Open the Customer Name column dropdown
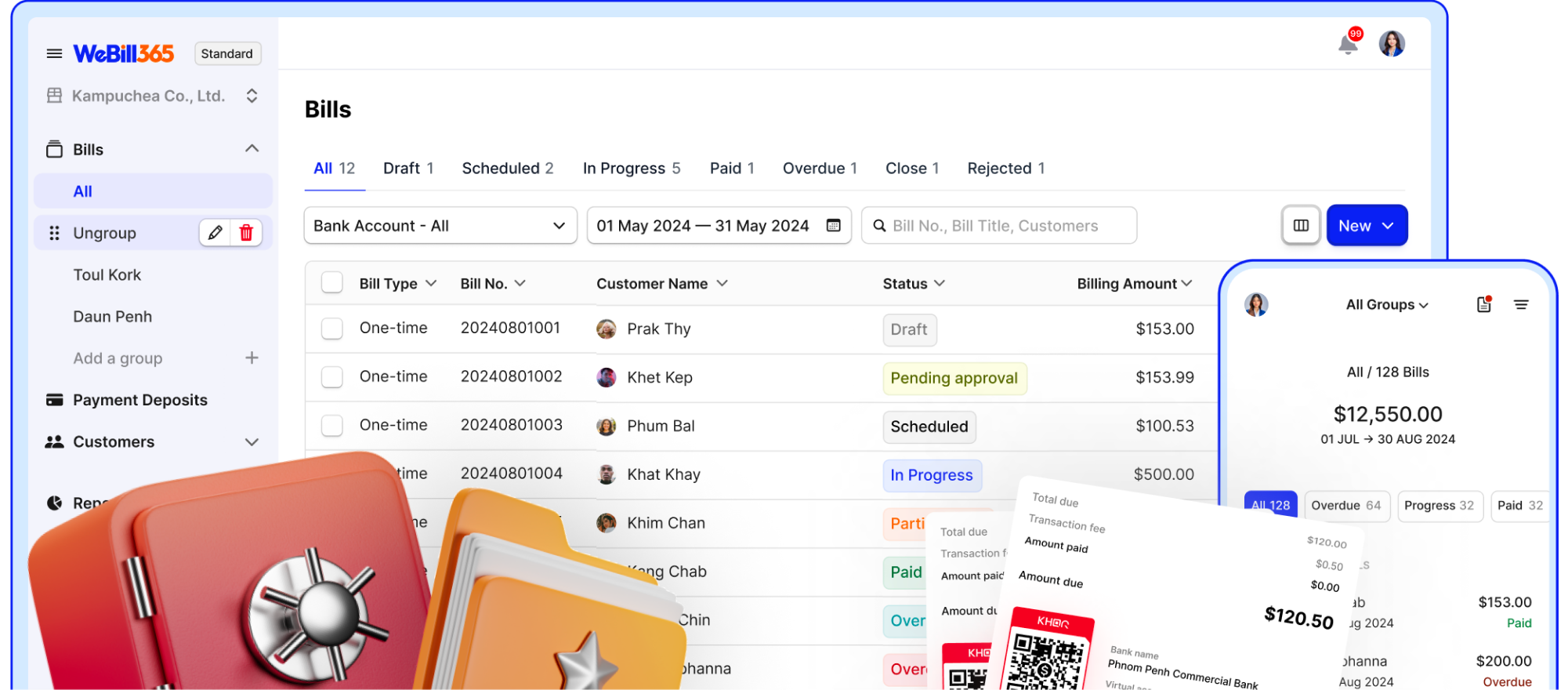Image resolution: width=1568 pixels, height=690 pixels. (x=722, y=283)
